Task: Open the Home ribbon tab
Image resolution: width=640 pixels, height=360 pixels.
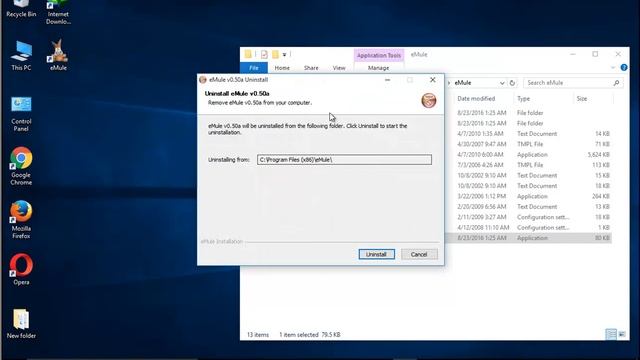Action: pos(282,68)
